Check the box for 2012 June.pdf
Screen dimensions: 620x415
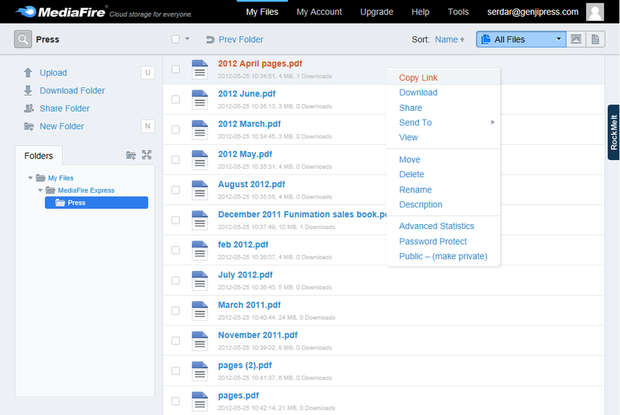[x=176, y=100]
